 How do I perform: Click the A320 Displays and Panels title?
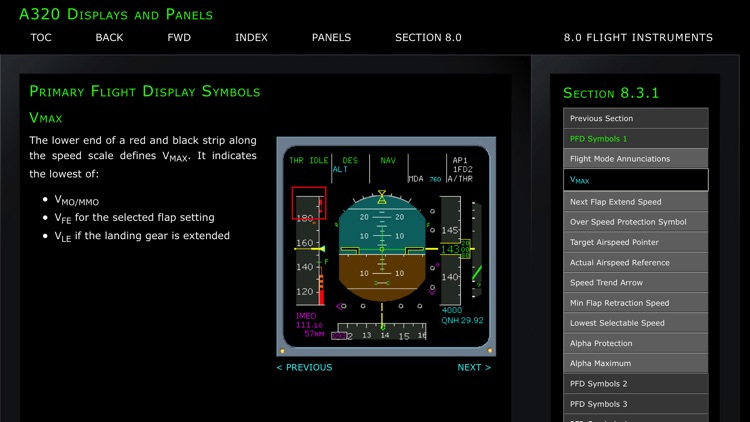point(116,14)
